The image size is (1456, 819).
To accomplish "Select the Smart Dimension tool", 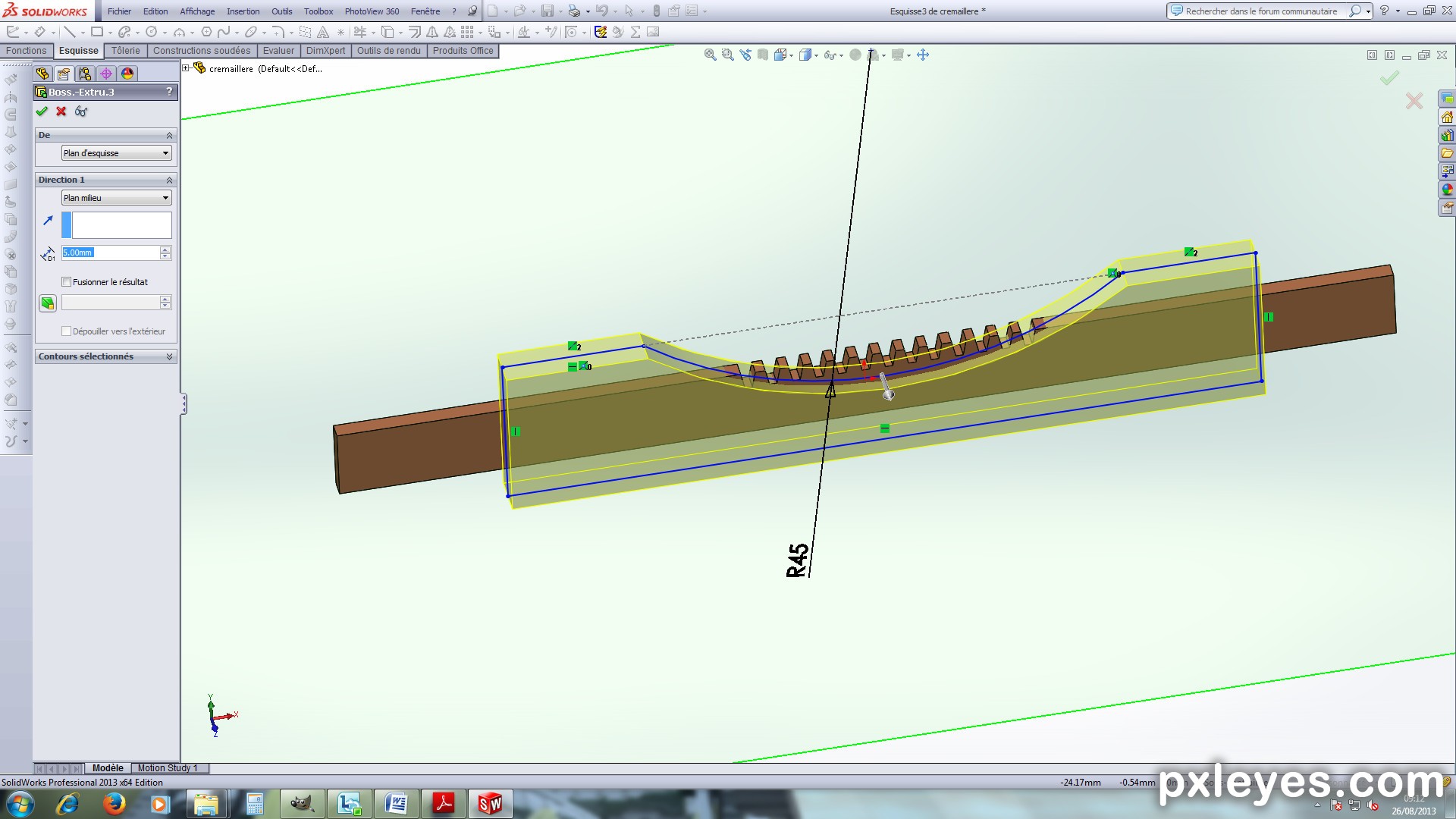I will point(40,32).
